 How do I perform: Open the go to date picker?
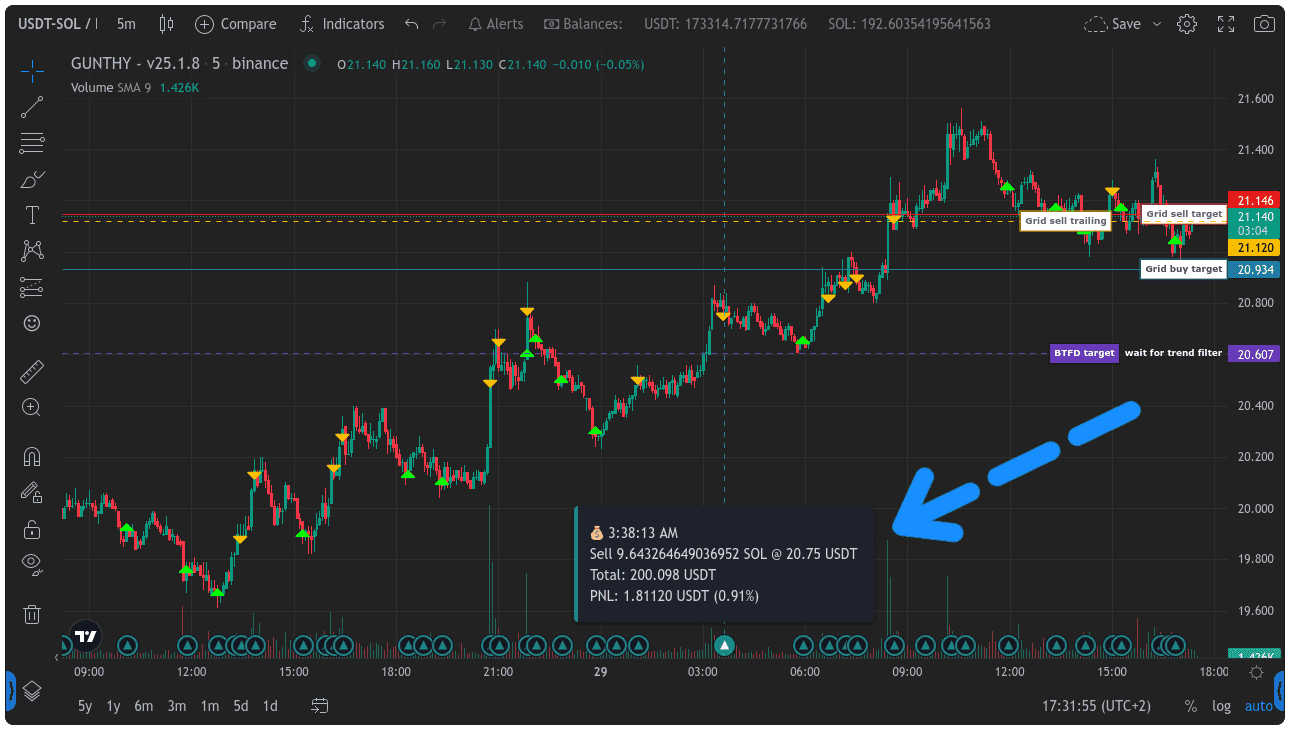pyautogui.click(x=320, y=706)
